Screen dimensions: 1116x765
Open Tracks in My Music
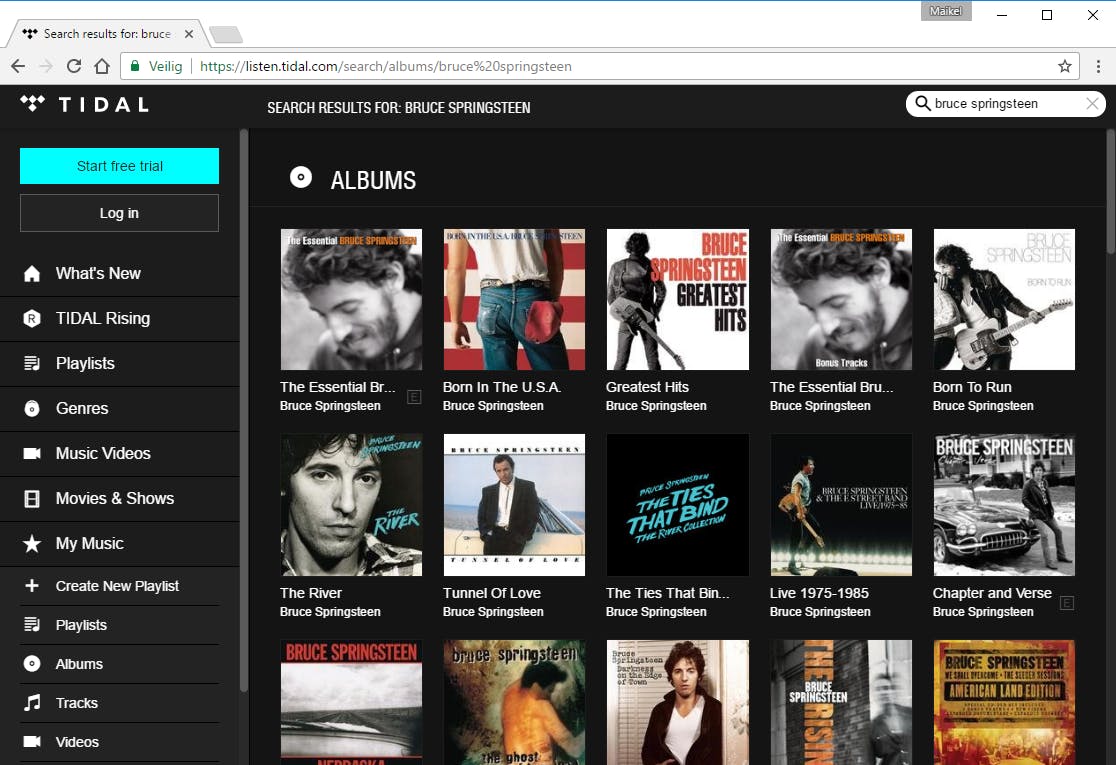120,703
